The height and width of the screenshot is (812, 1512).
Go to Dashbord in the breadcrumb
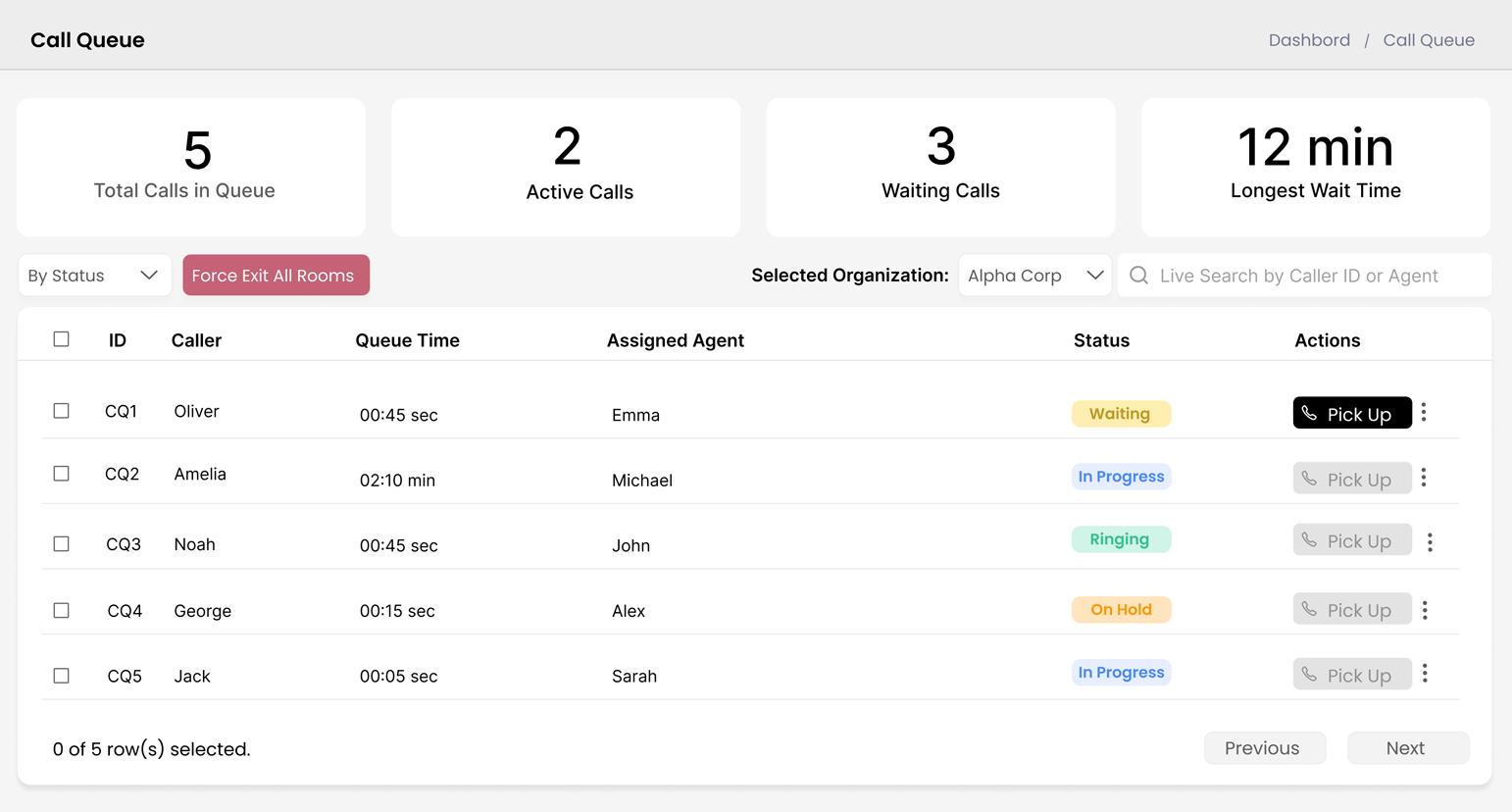pyautogui.click(x=1309, y=40)
